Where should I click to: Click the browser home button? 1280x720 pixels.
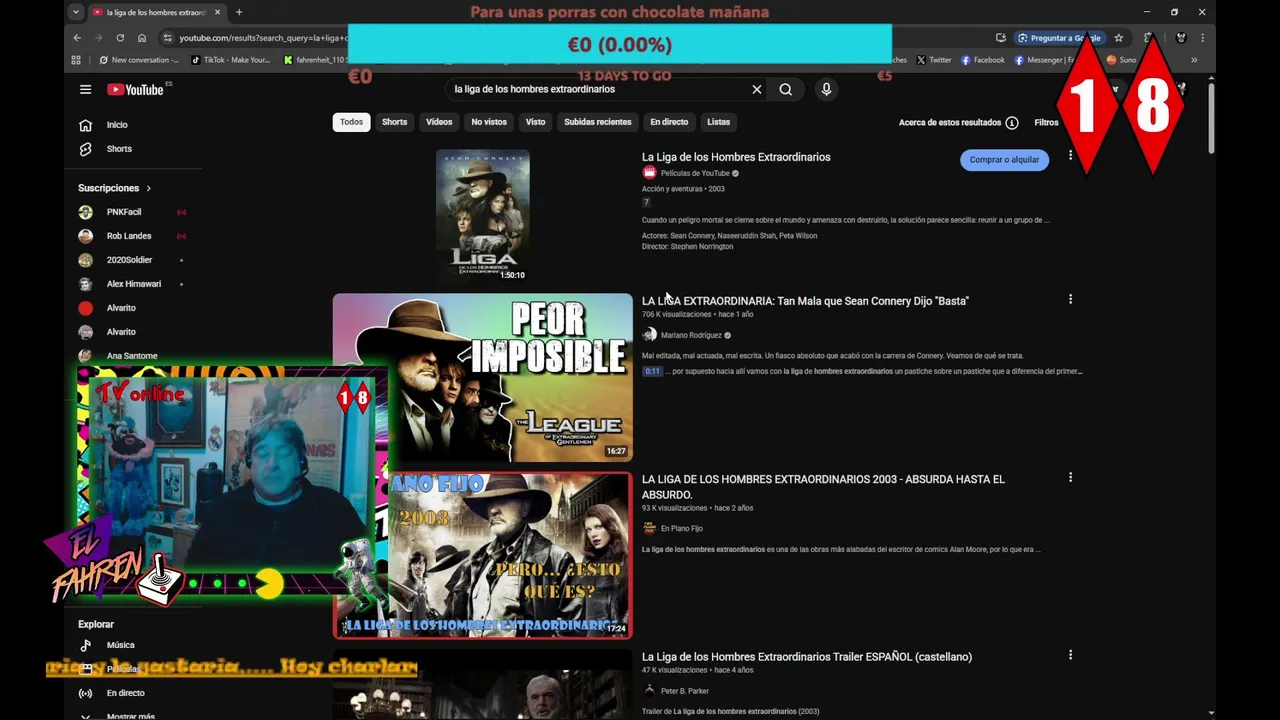click(142, 38)
